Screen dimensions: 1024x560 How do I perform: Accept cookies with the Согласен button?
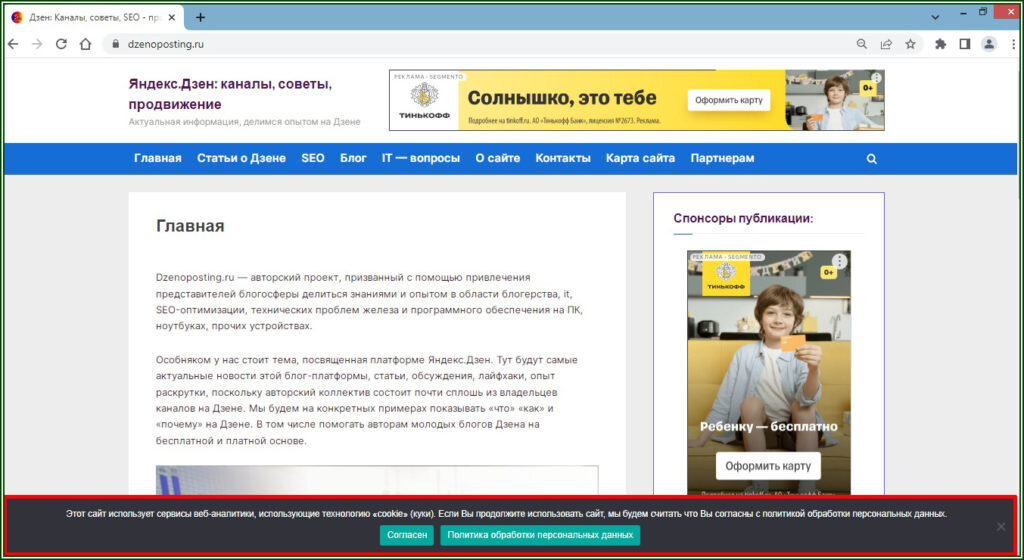[x=407, y=535]
